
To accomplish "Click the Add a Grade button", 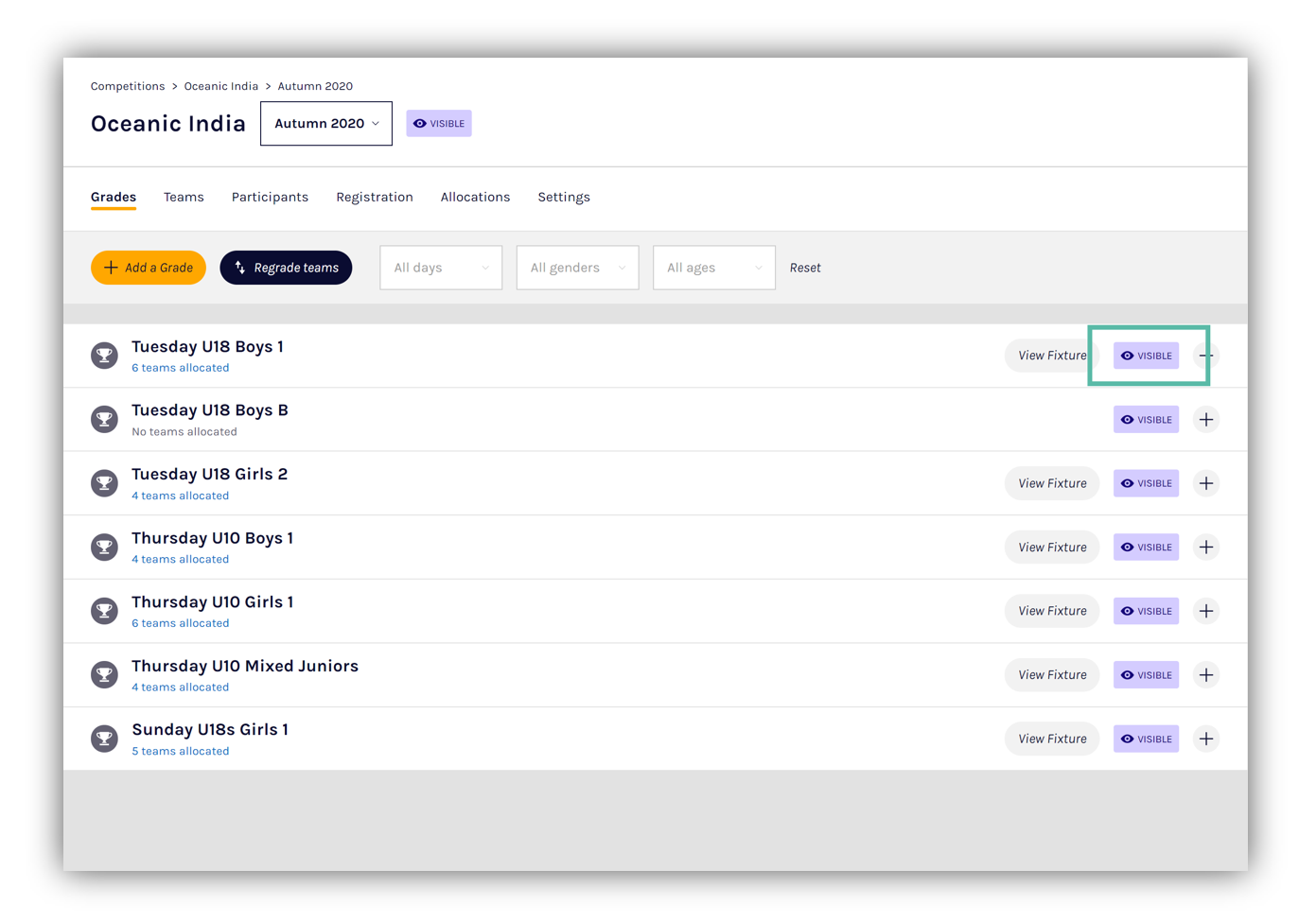I will click(x=149, y=268).
